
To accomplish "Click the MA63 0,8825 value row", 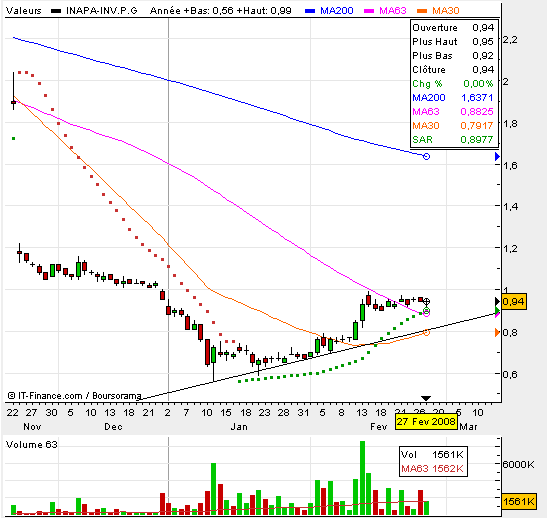I will coord(453,112).
